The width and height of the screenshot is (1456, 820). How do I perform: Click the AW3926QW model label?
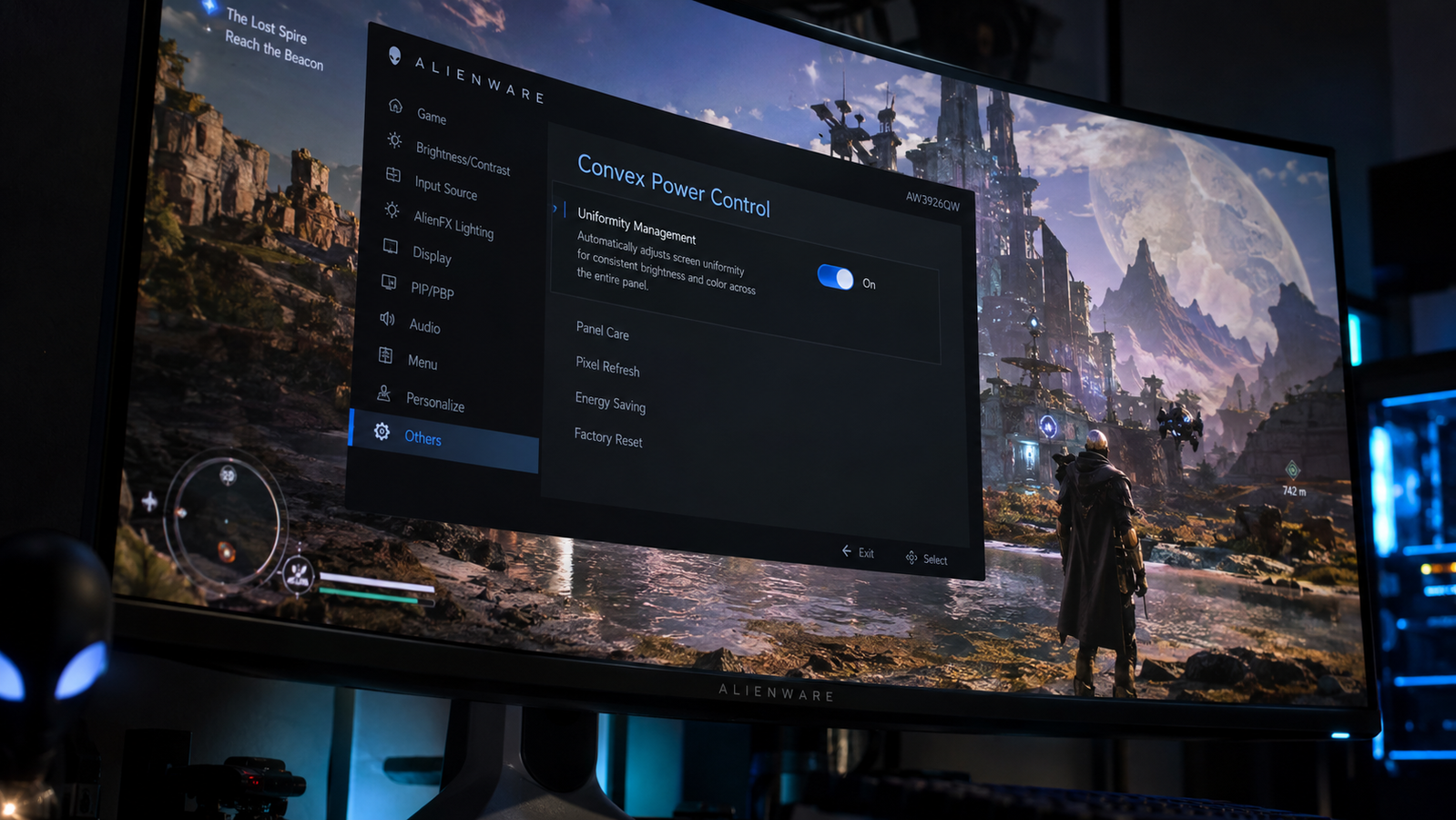click(x=932, y=201)
